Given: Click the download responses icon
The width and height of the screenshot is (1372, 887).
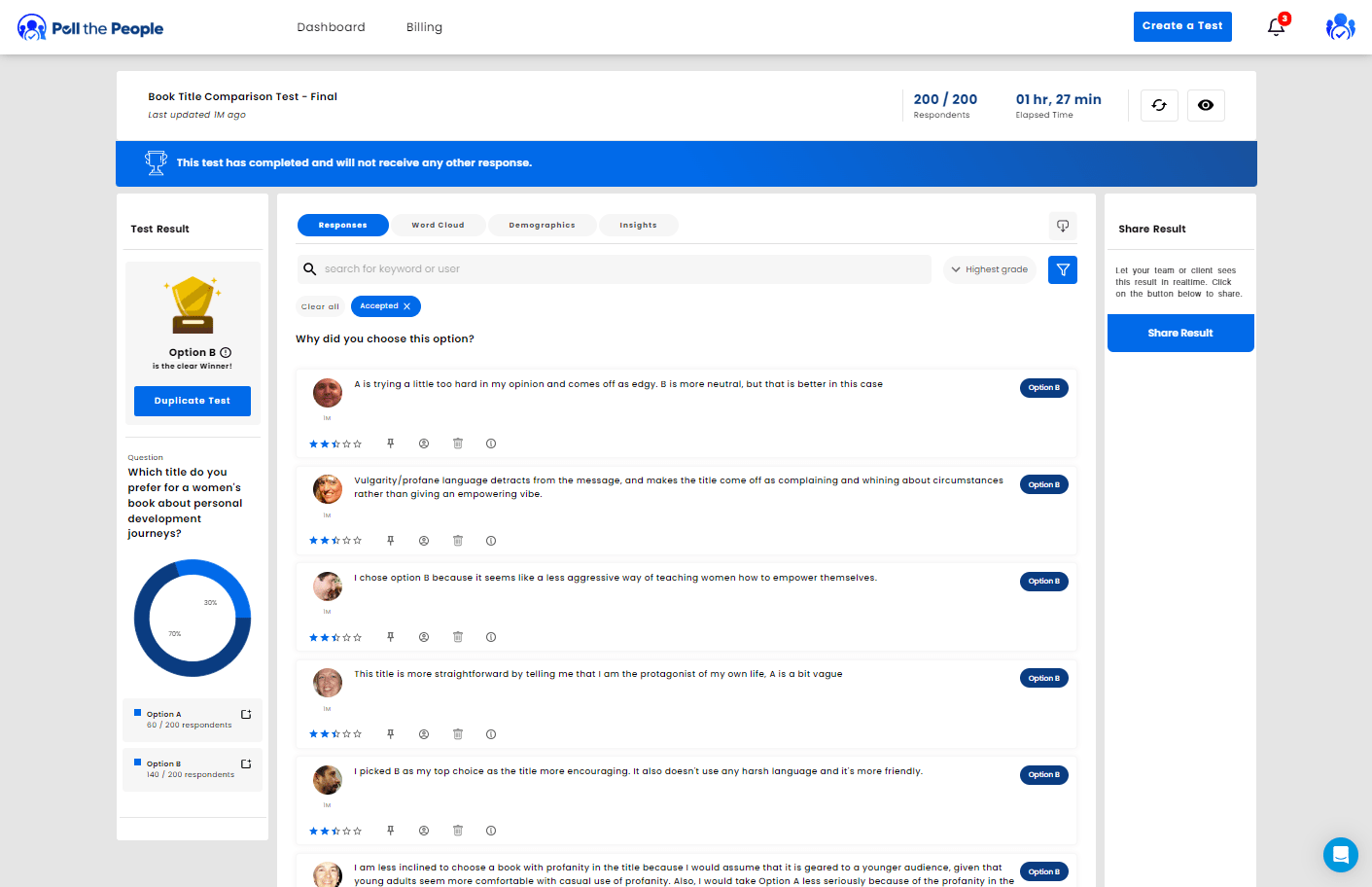Looking at the screenshot, I should (x=1063, y=226).
